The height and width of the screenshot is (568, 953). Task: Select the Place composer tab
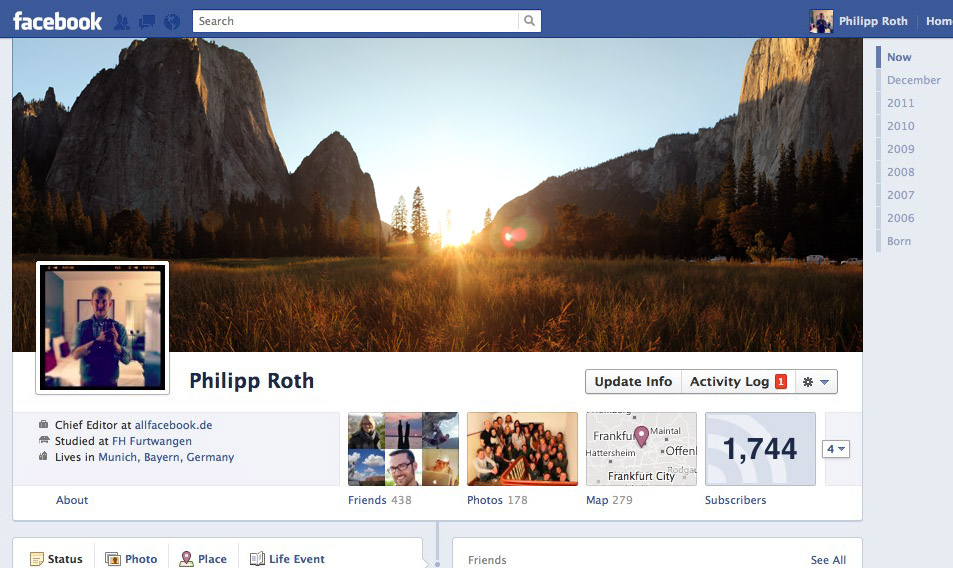click(203, 559)
